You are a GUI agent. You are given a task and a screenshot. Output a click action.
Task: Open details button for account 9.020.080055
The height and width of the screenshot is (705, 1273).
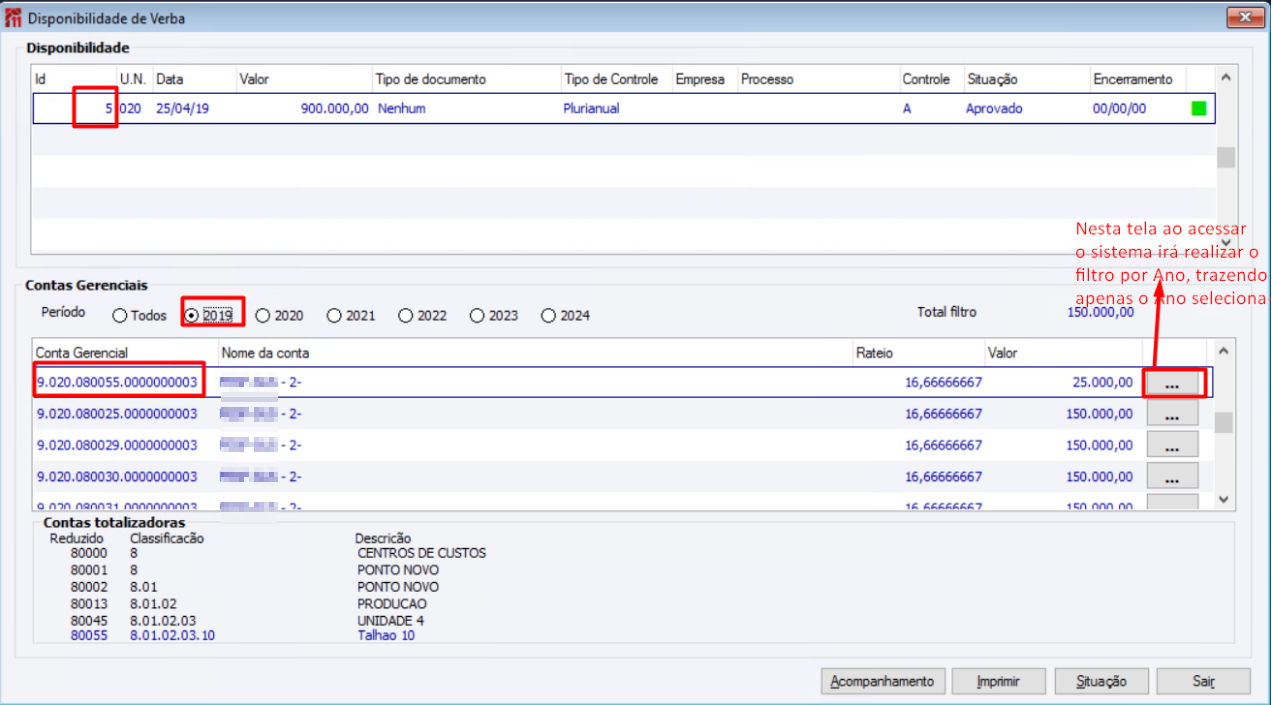click(x=1172, y=383)
